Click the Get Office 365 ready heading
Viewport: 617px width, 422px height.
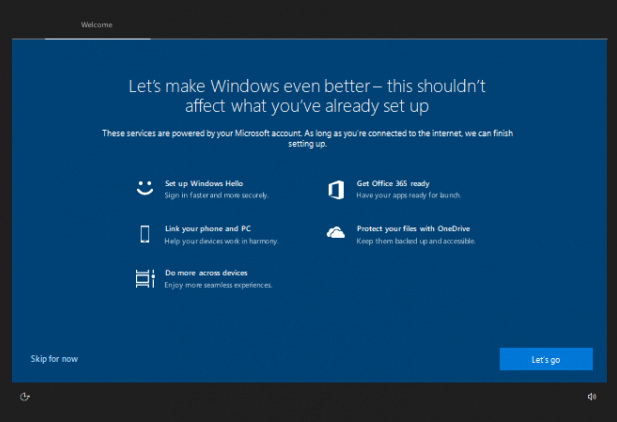coord(393,183)
